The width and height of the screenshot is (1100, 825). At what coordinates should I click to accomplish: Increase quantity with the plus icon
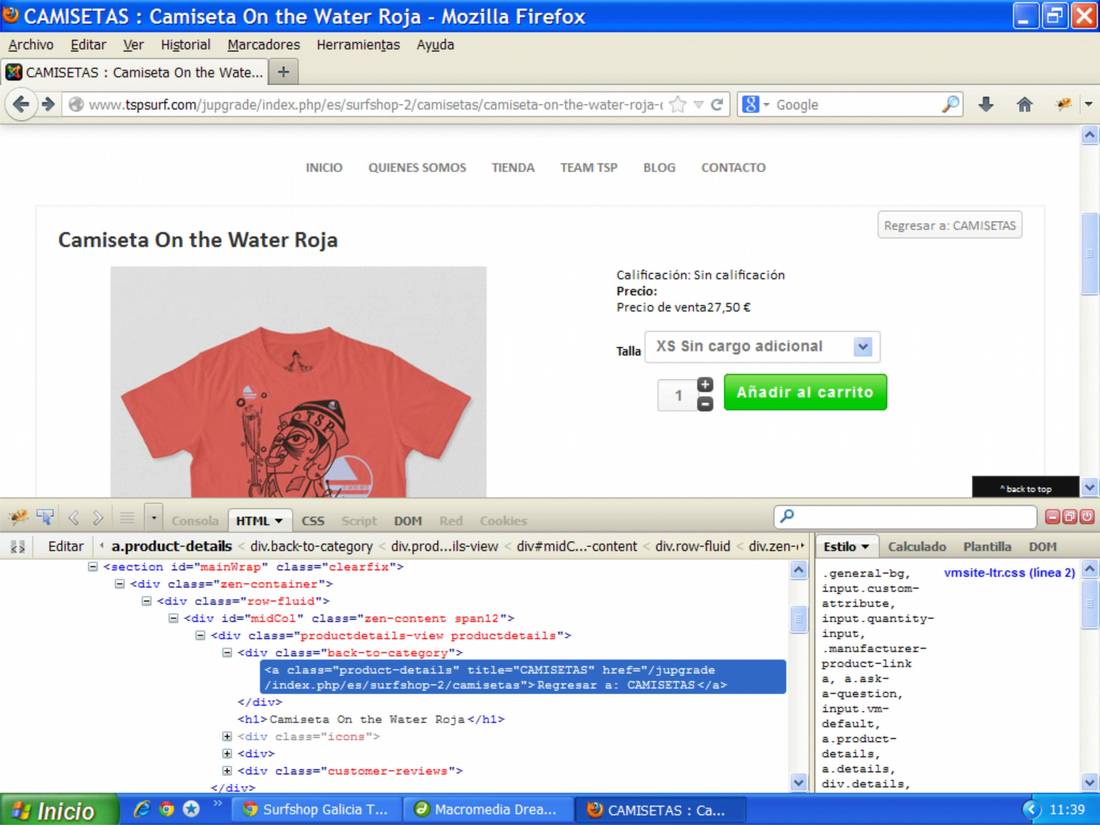(x=705, y=384)
